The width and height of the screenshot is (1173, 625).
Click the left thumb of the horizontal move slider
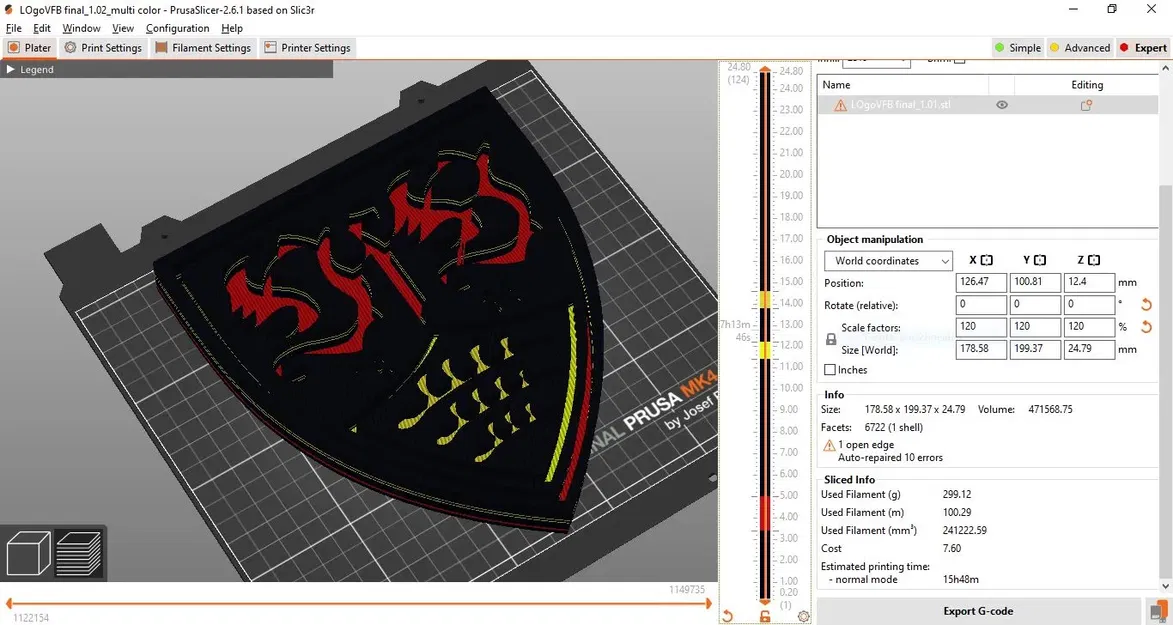click(9, 603)
